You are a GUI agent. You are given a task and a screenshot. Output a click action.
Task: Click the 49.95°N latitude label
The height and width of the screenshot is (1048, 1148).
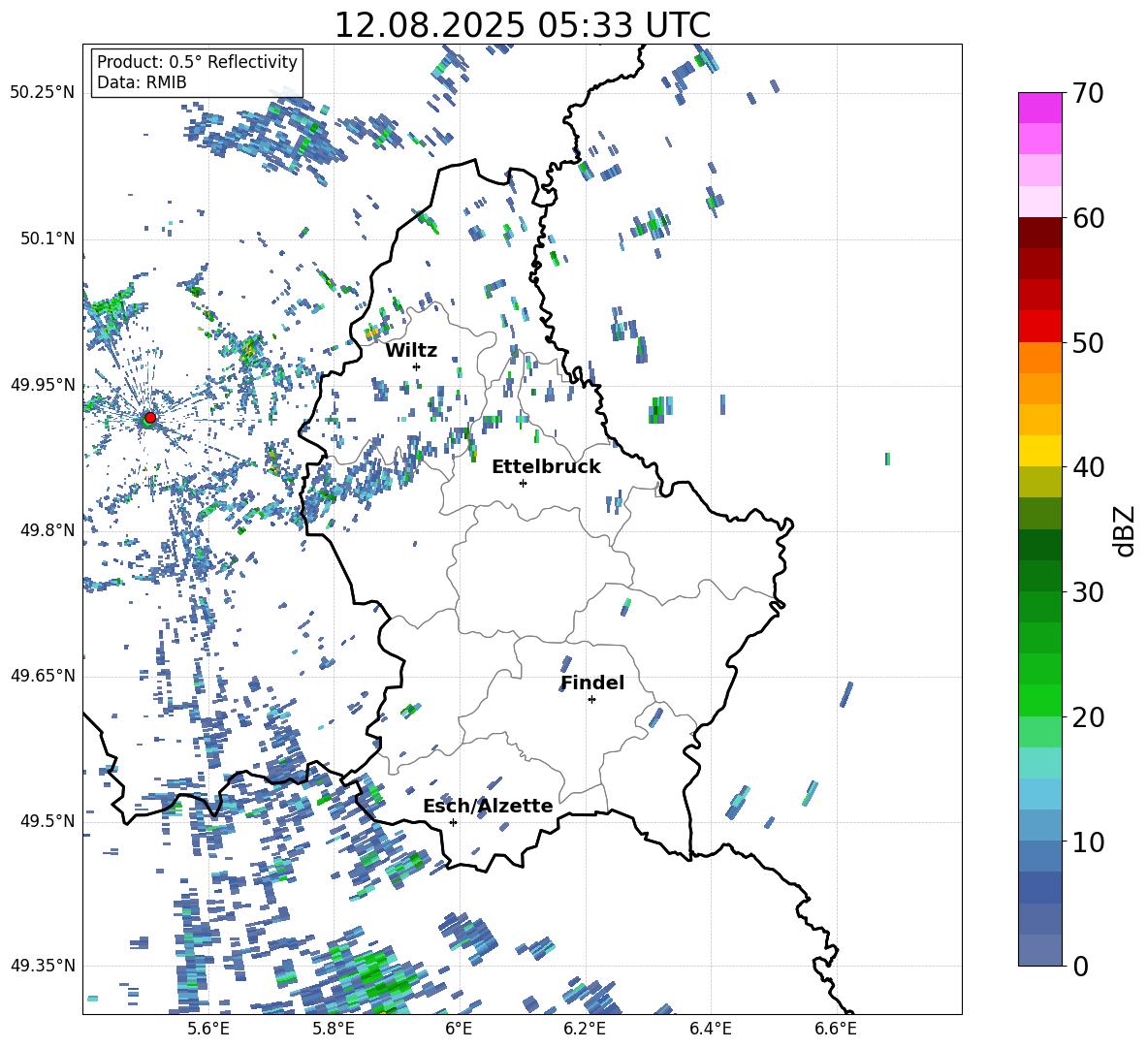[x=44, y=384]
